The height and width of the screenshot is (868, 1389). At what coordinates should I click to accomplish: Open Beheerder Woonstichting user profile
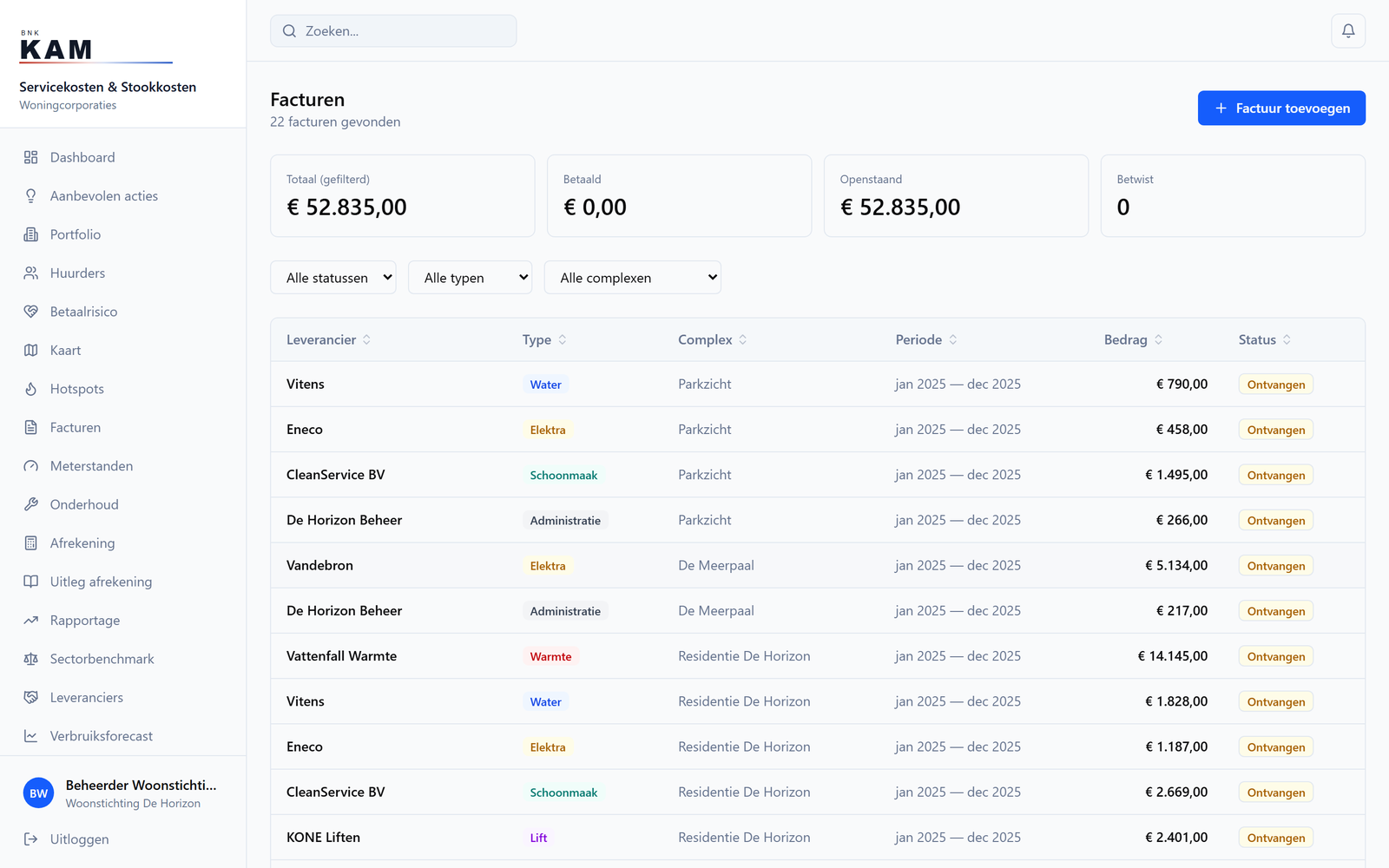[123, 793]
